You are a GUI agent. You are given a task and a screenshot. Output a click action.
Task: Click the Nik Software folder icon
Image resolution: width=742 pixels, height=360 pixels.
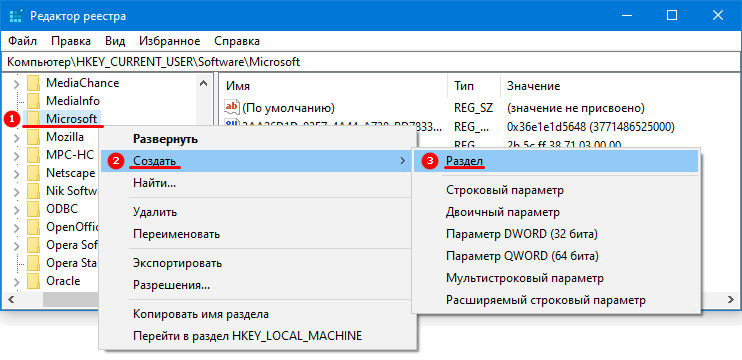click(x=33, y=191)
